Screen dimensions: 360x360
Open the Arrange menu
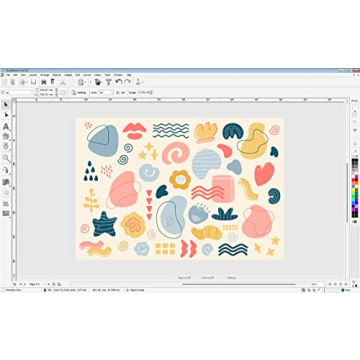pos(45,75)
